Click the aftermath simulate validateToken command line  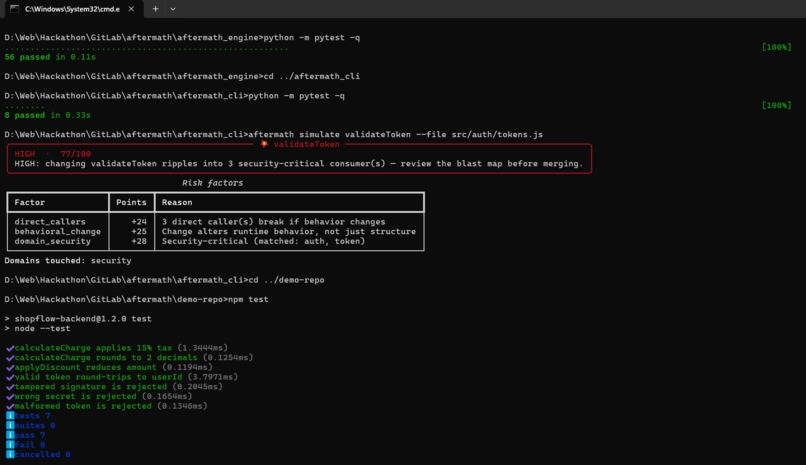pyautogui.click(x=273, y=135)
